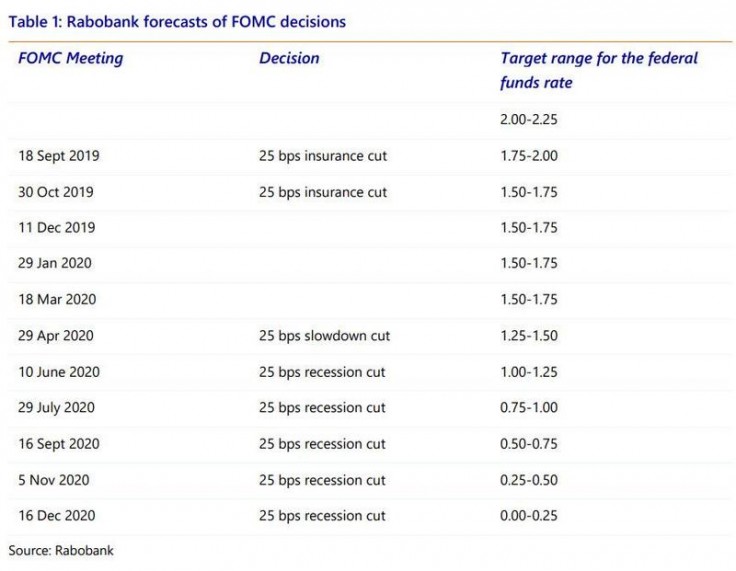Screen dimensions: 736x571
Task: Click the '11 Dec 2019' meeting date
Action: pos(57,228)
